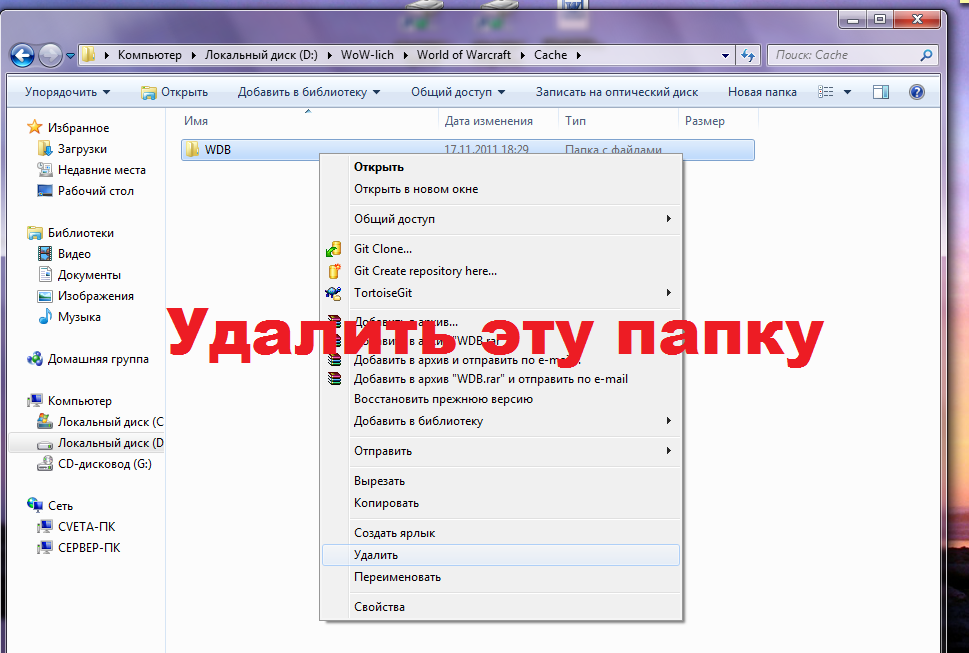Screen dimensions: 969x653
Task: Choose Удалить in the context menu
Action: pyautogui.click(x=501, y=555)
